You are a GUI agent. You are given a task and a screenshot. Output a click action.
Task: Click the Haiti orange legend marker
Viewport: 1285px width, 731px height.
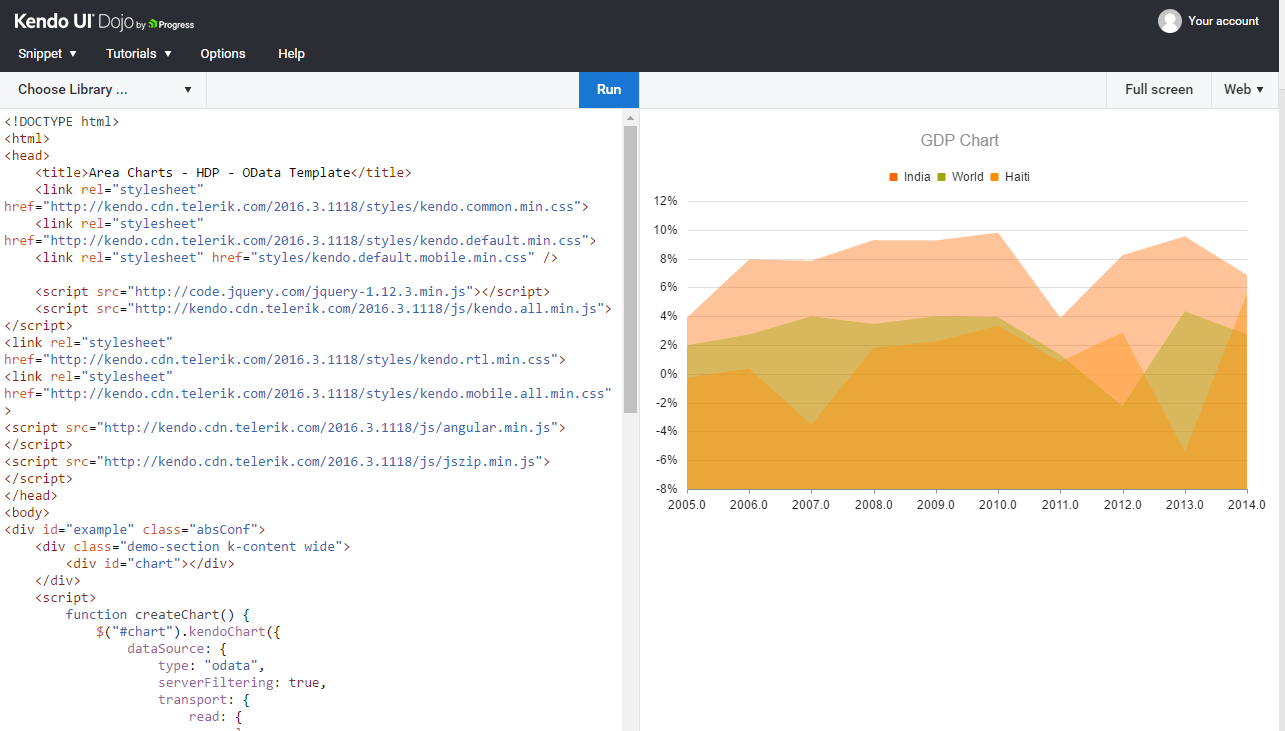(x=995, y=177)
